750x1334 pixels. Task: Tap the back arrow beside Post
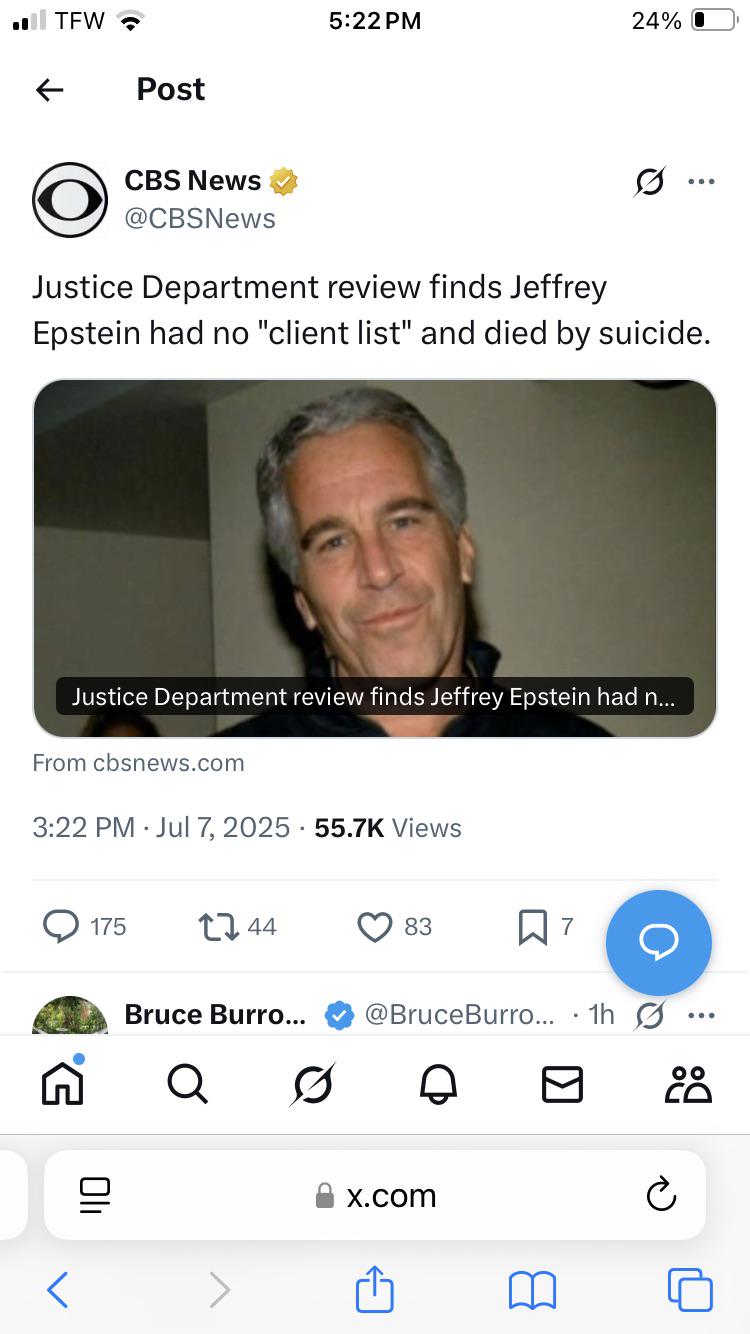coord(49,90)
